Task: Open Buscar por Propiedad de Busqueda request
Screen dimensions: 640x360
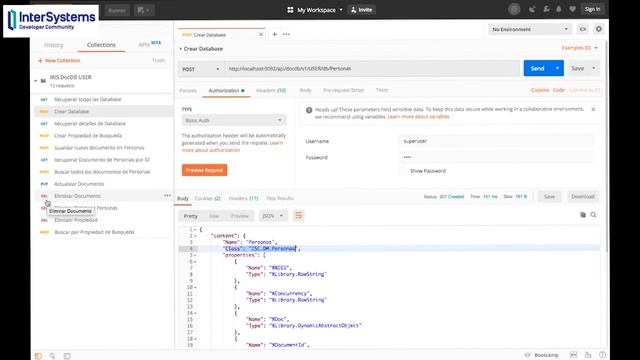Action: click(103, 232)
